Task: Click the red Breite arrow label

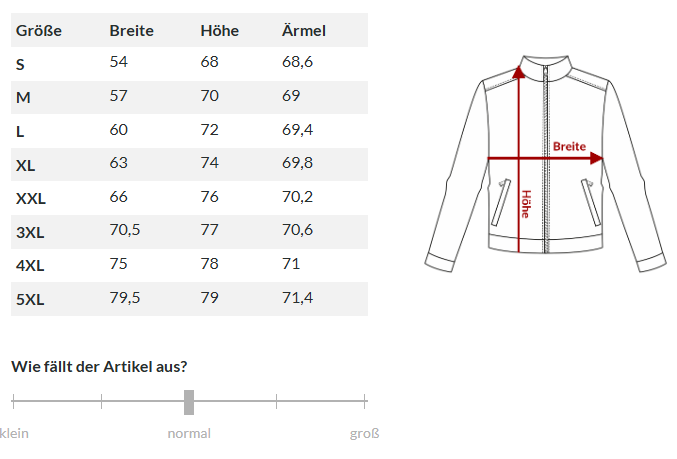Action: [569, 146]
